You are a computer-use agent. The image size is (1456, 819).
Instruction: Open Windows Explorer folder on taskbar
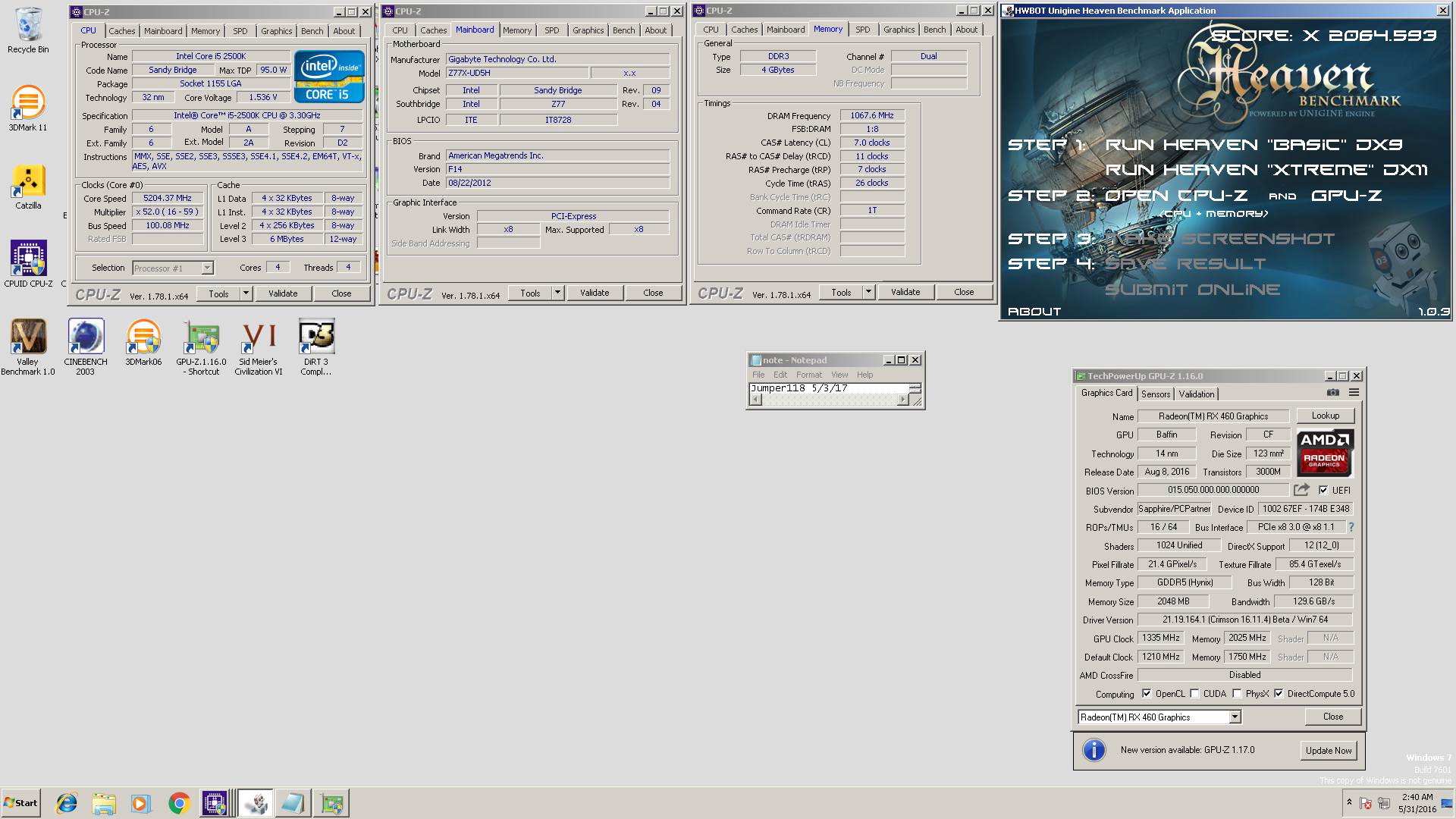point(104,803)
